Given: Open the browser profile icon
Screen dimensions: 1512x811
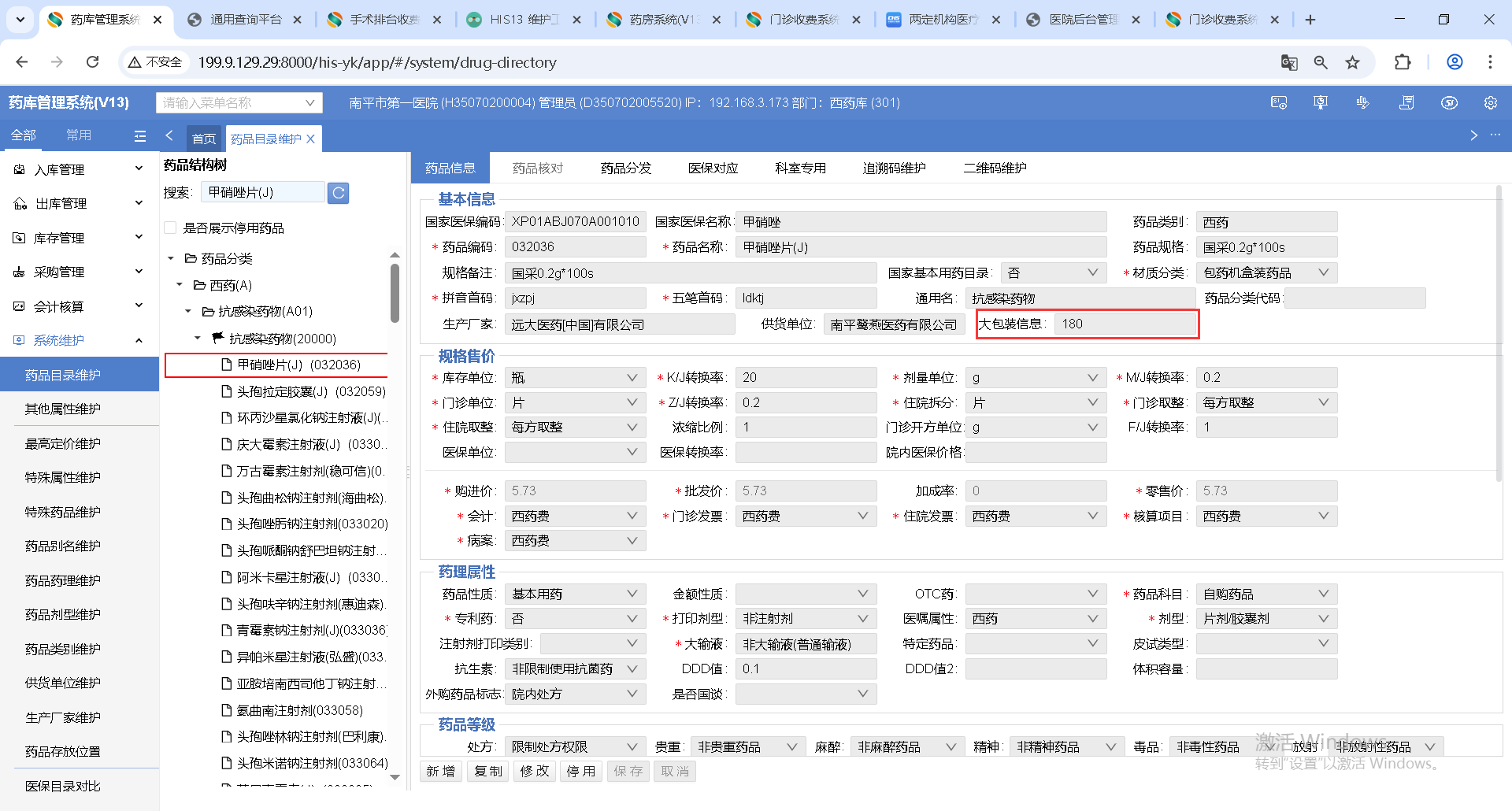Looking at the screenshot, I should (1455, 62).
